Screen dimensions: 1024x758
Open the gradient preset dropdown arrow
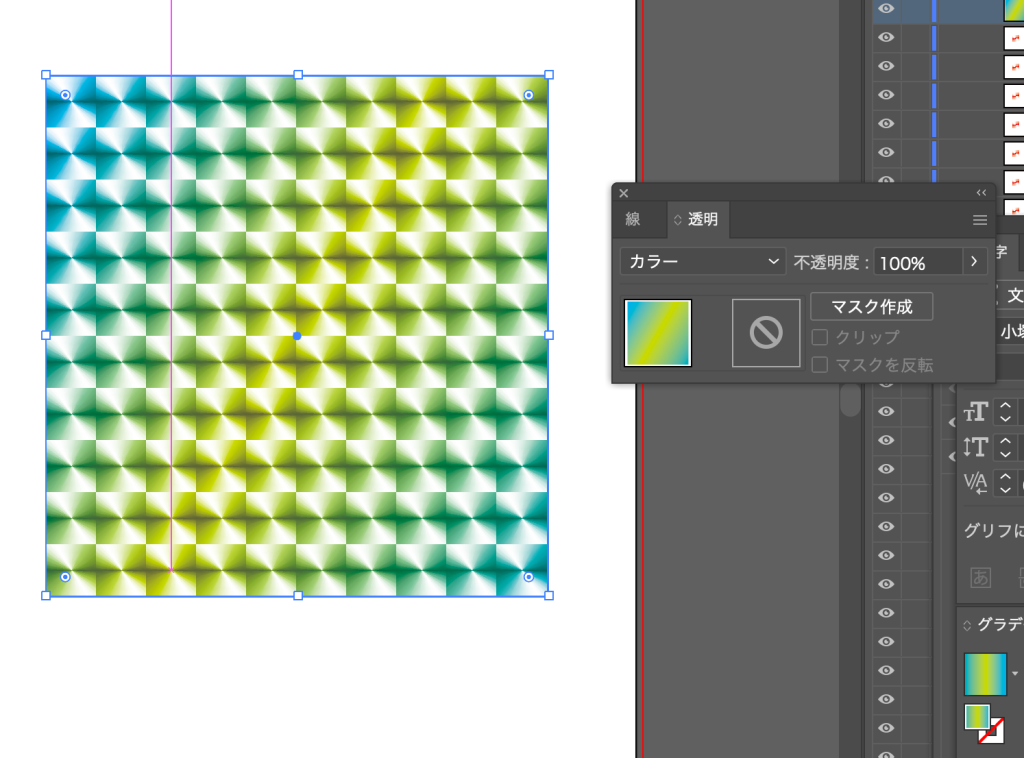[x=1016, y=674]
